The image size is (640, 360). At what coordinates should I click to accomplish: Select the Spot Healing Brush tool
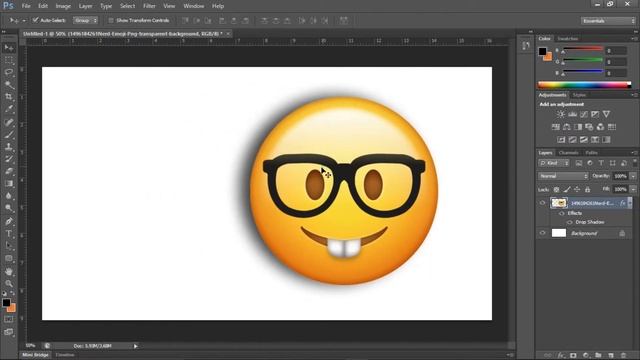[x=9, y=122]
